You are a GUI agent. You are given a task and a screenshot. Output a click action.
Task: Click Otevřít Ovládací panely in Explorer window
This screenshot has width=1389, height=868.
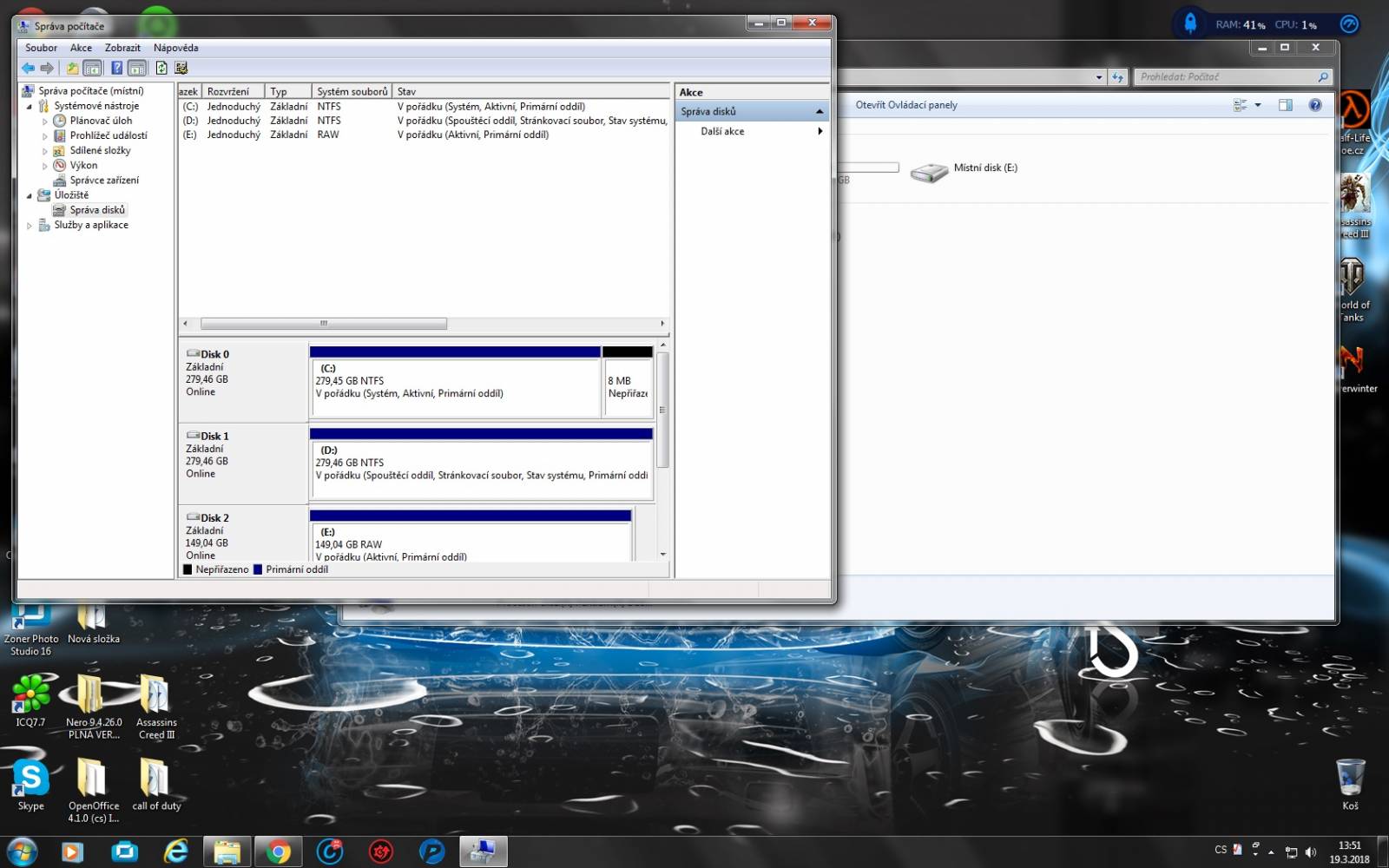pyautogui.click(x=906, y=105)
